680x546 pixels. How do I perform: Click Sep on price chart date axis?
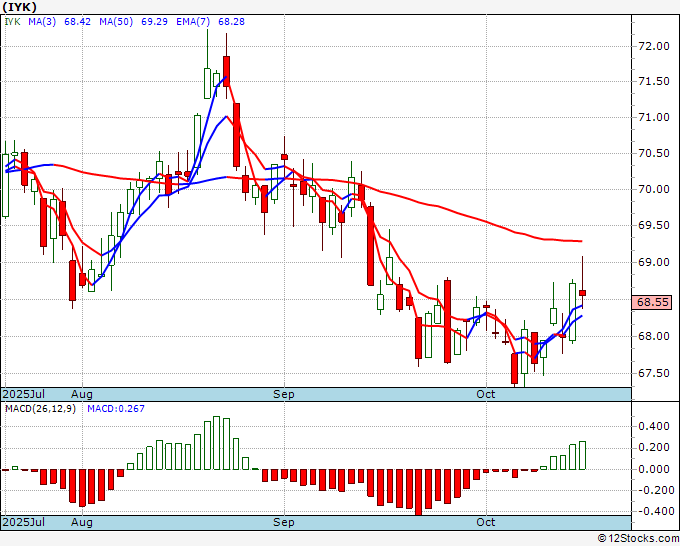[284, 394]
